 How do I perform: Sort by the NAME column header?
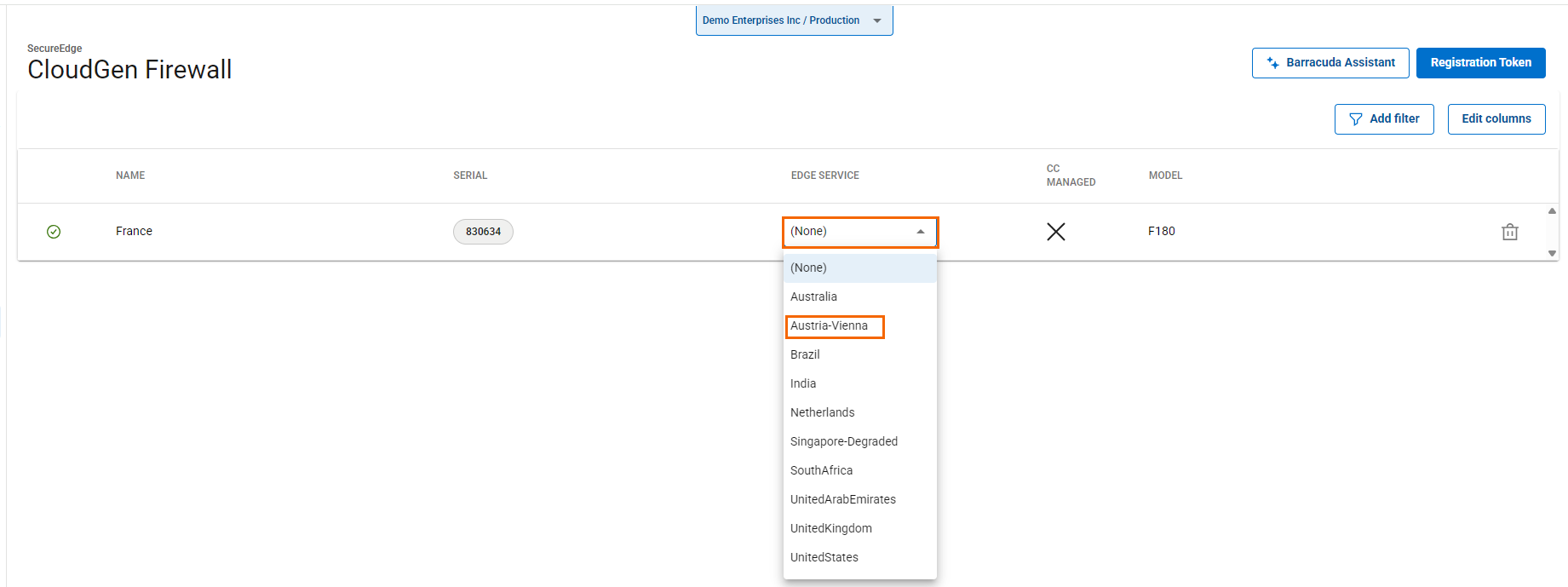[x=130, y=176]
